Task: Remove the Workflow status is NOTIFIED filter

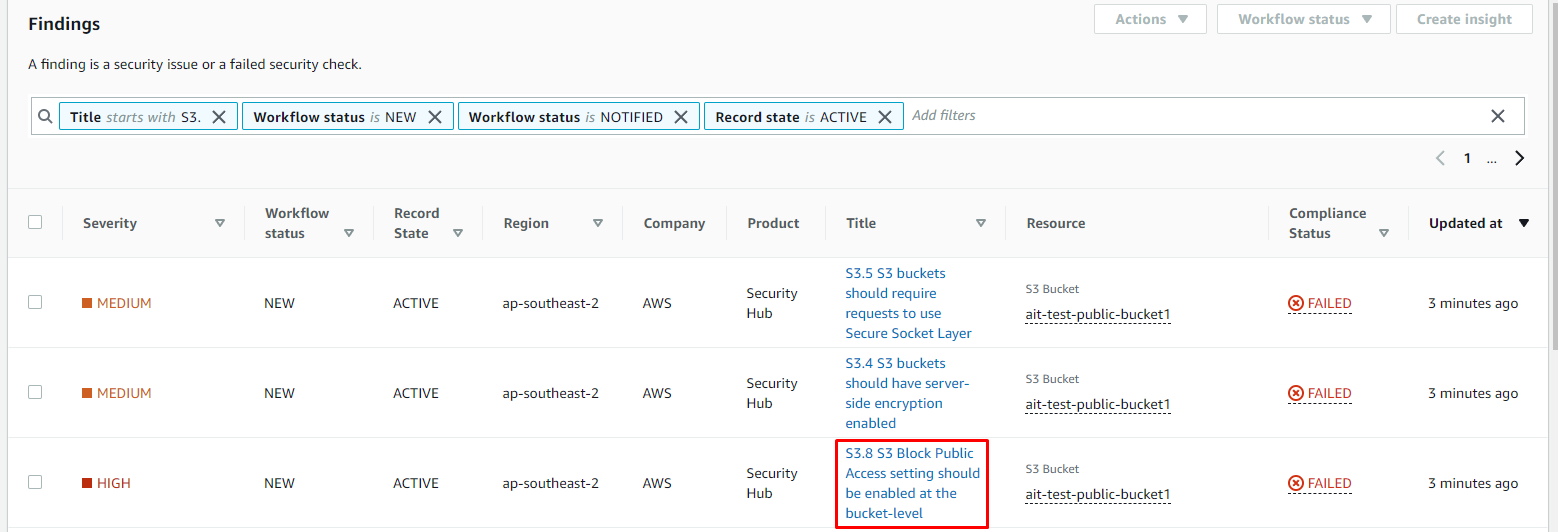Action: (x=680, y=117)
